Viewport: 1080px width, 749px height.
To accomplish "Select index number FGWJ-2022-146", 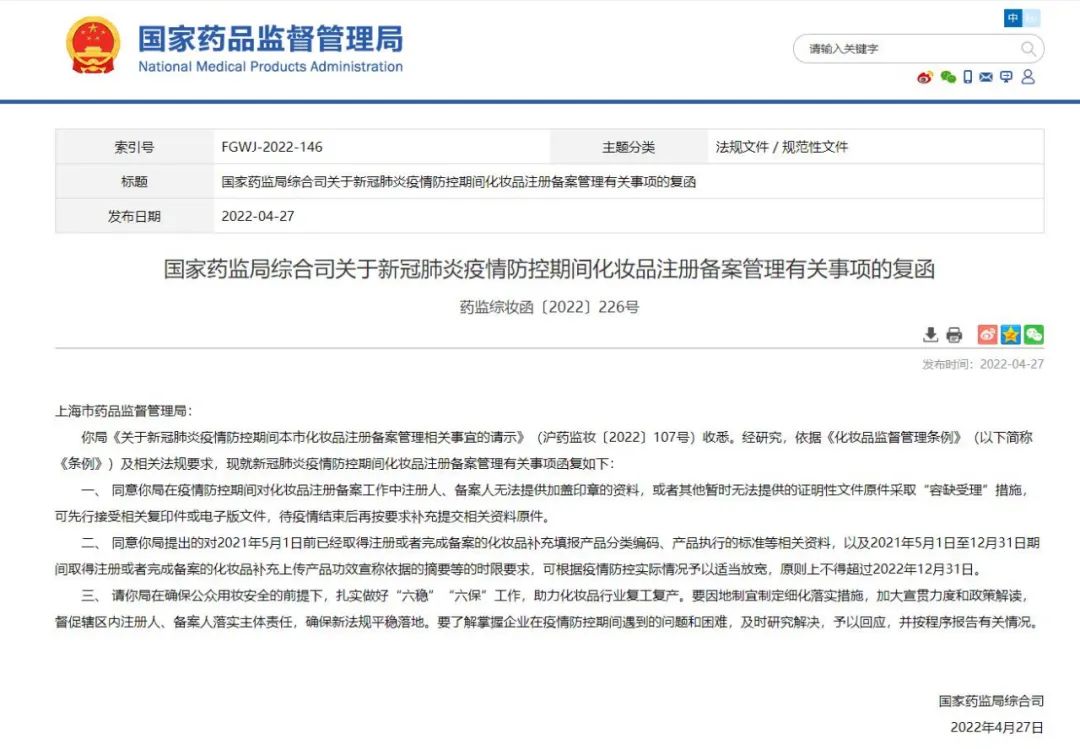I will pyautogui.click(x=272, y=147).
